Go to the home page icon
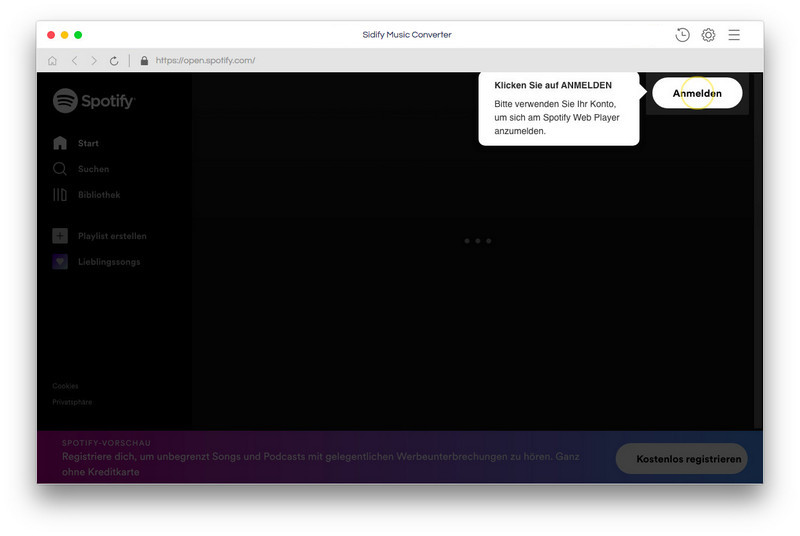Screen dimensions: 800x536 [52, 61]
